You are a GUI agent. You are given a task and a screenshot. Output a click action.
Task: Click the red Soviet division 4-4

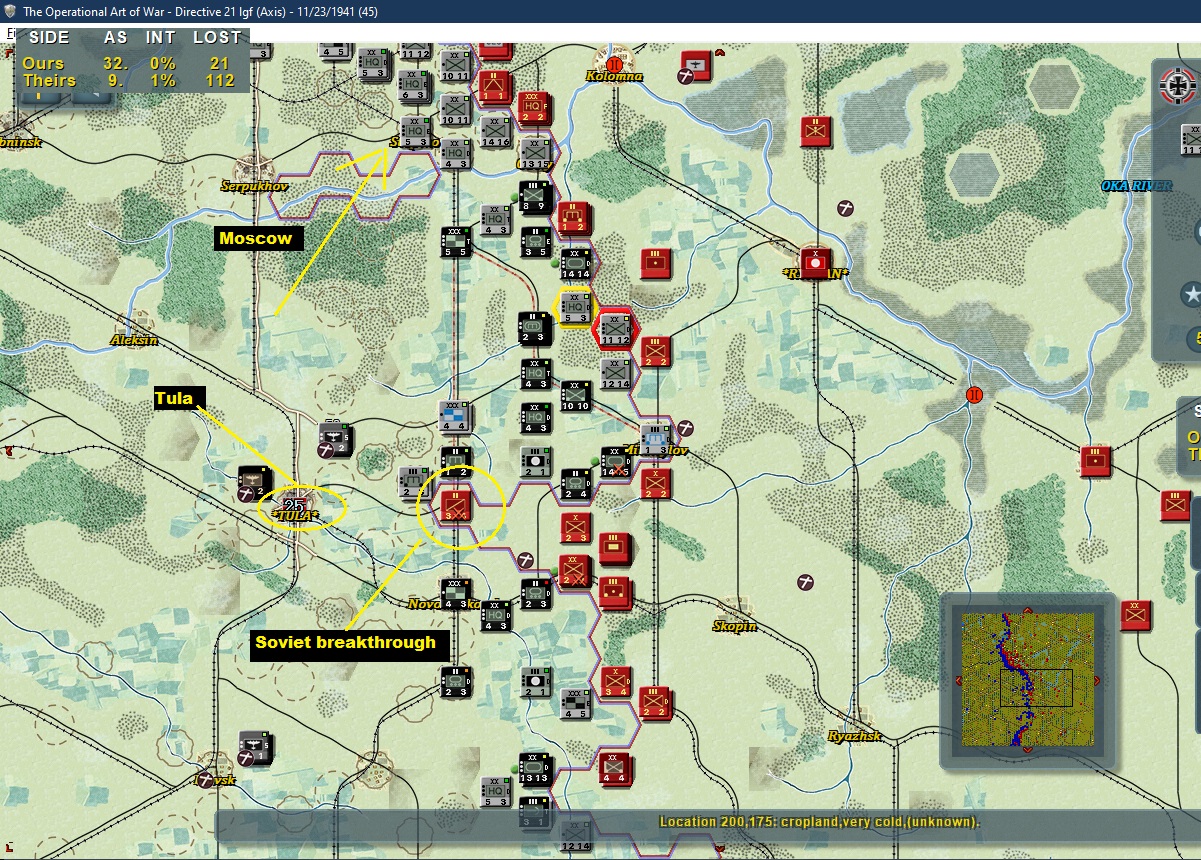click(x=615, y=769)
